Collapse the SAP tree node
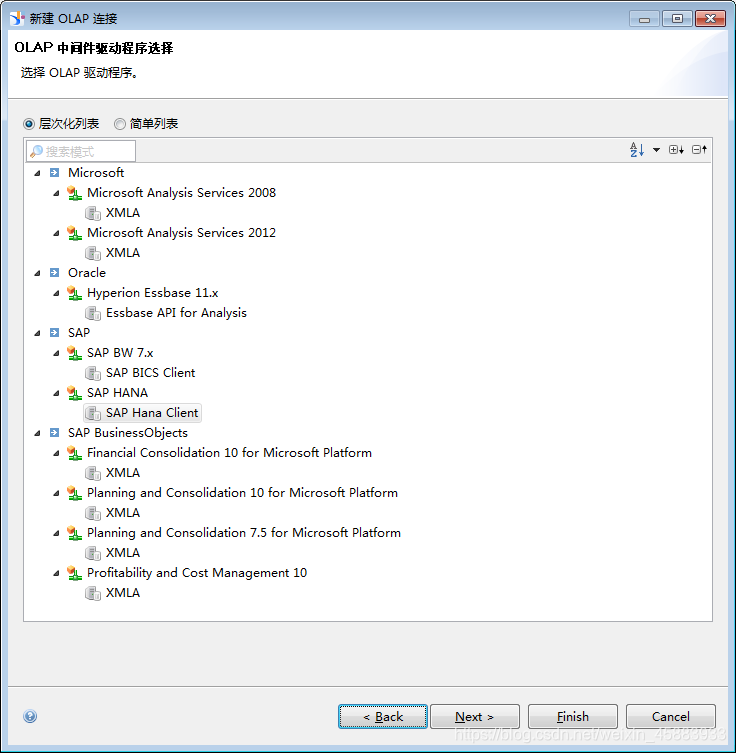The image size is (736, 753). (37, 333)
